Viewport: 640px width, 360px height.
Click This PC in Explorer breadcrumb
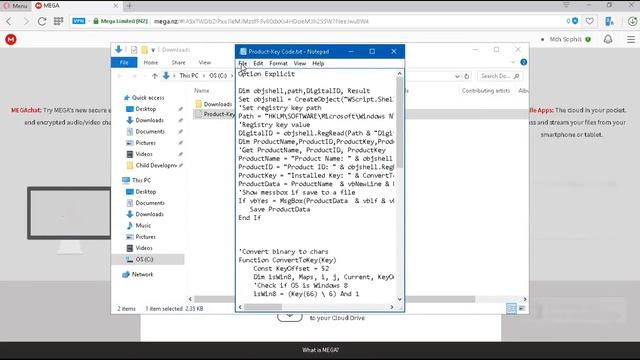189,76
